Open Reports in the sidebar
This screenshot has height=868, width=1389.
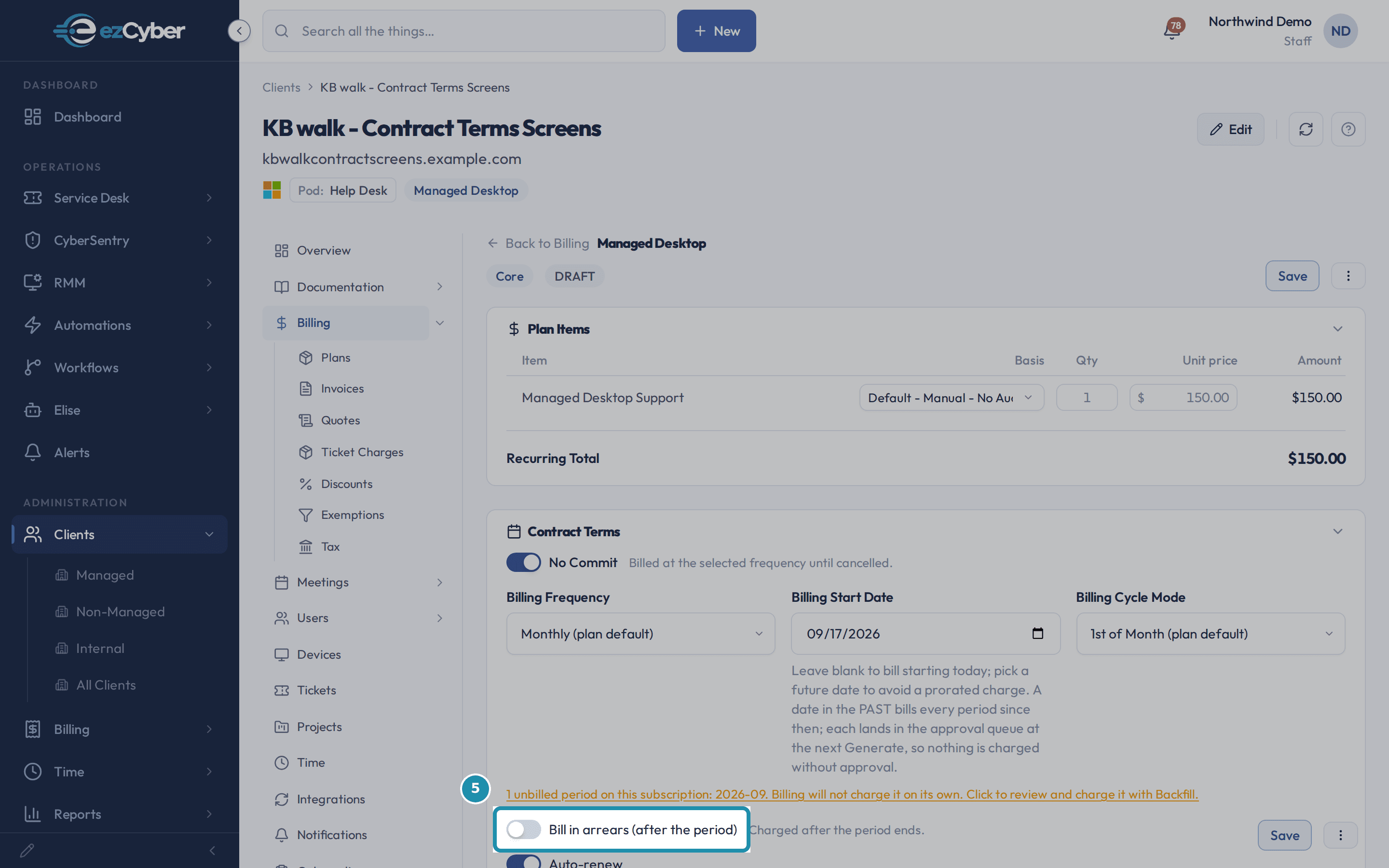click(x=119, y=814)
